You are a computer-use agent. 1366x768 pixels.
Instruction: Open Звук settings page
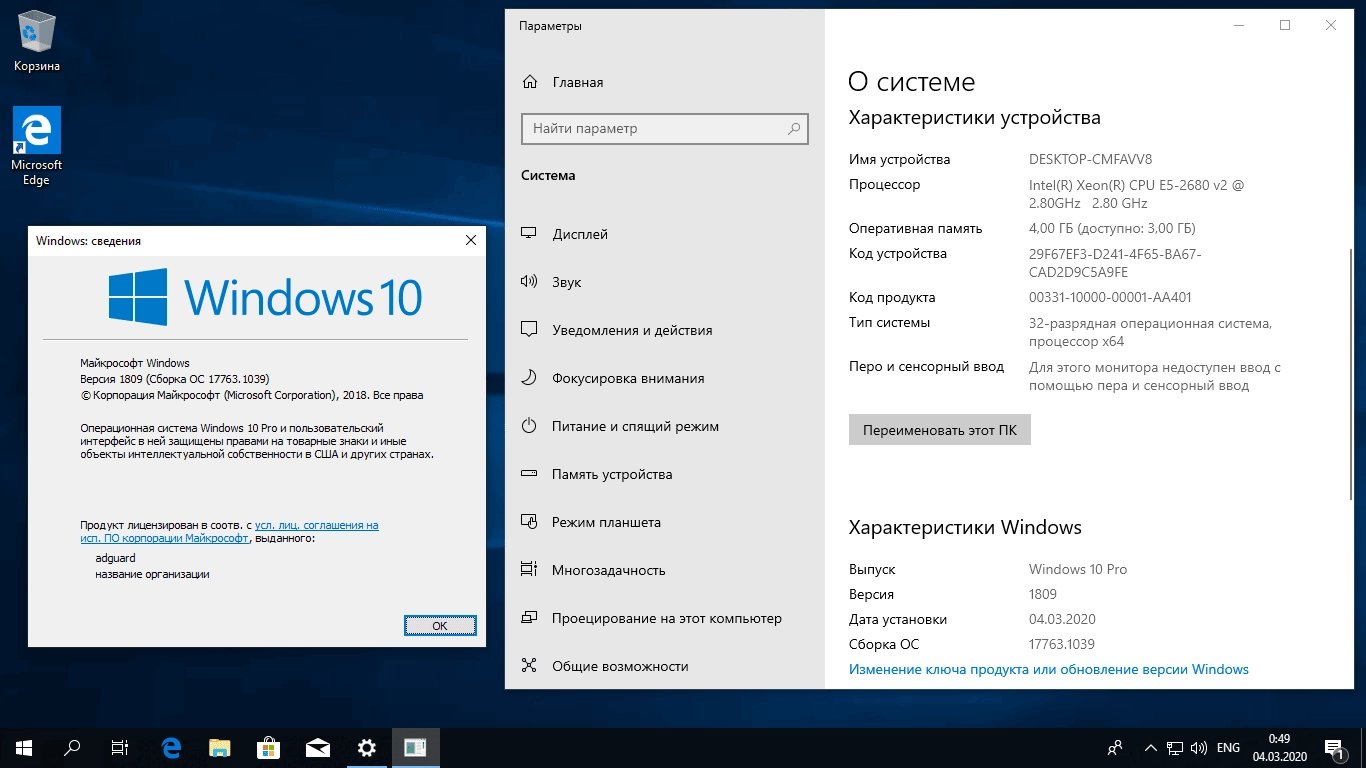coord(665,282)
